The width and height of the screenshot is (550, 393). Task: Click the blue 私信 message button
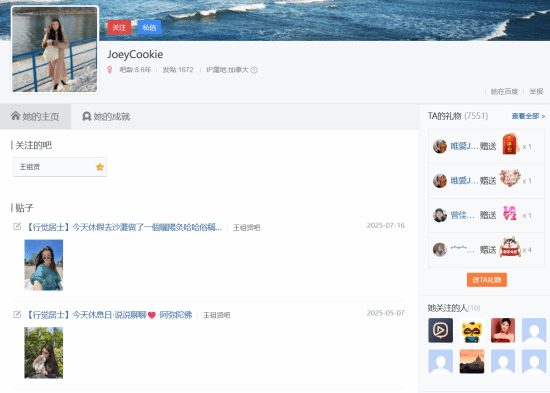coord(149,27)
